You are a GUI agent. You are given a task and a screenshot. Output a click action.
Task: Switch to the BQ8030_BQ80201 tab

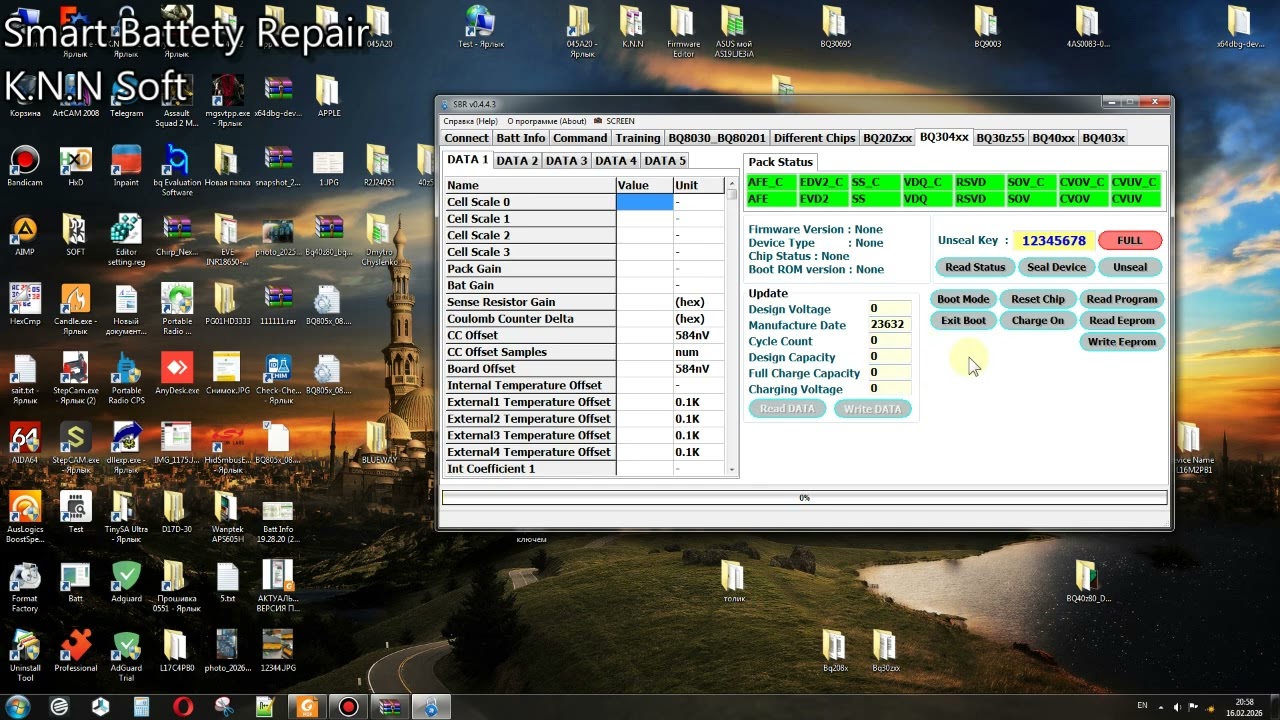(717, 138)
